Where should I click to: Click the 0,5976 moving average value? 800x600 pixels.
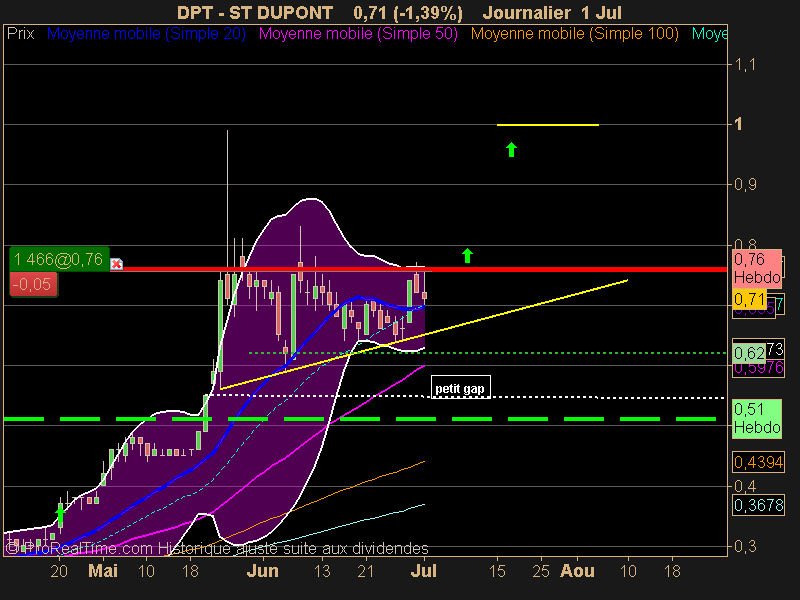click(758, 368)
